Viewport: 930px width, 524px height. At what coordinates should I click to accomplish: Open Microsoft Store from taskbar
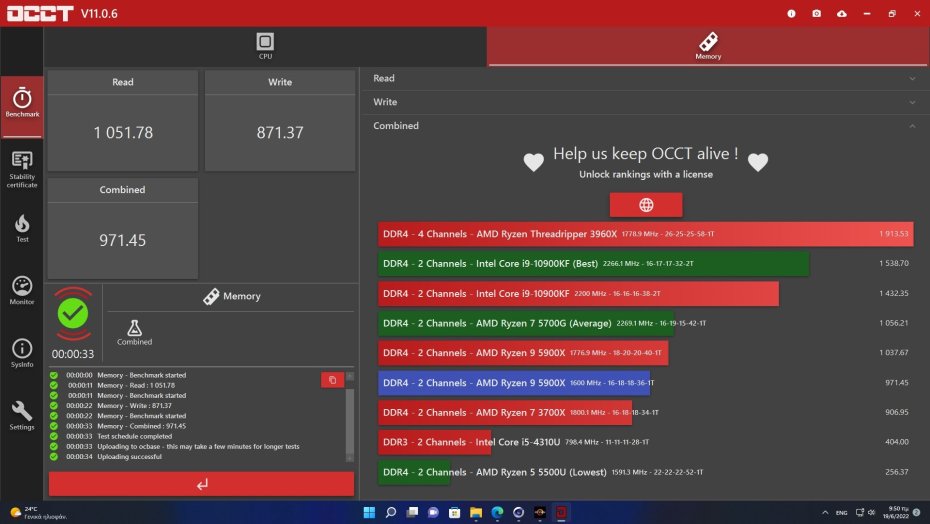point(454,512)
